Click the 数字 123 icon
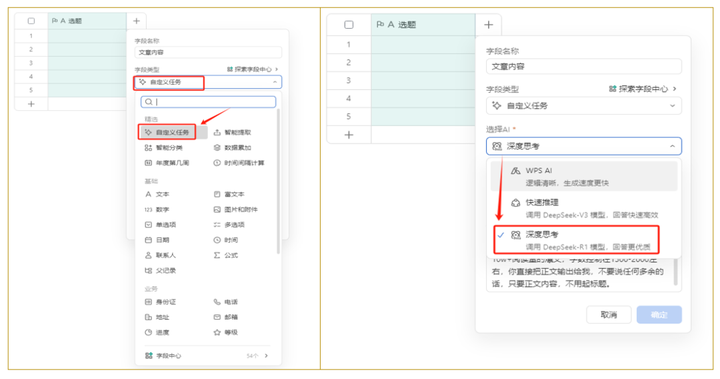Image resolution: width=720 pixels, height=379 pixels. (x=148, y=209)
